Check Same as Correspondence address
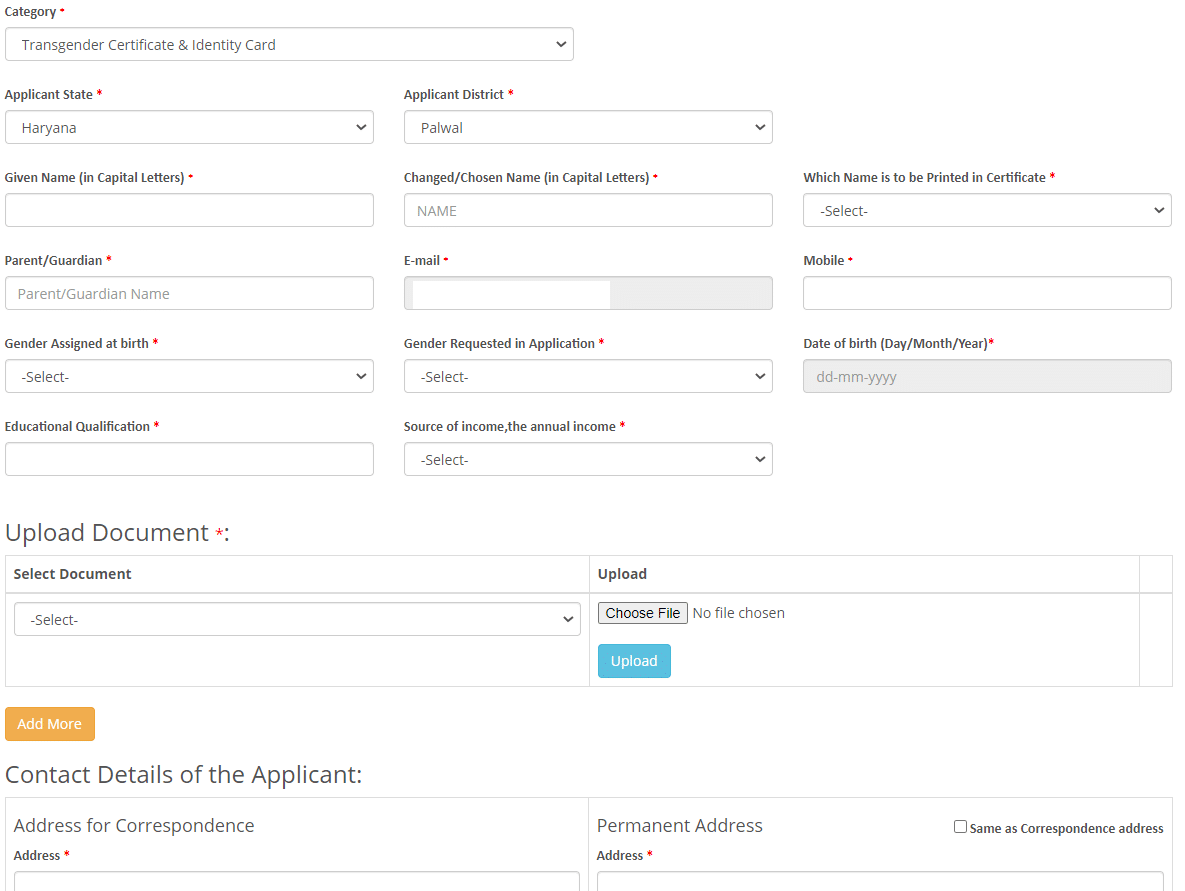The width and height of the screenshot is (1185, 891). pyautogui.click(x=961, y=827)
